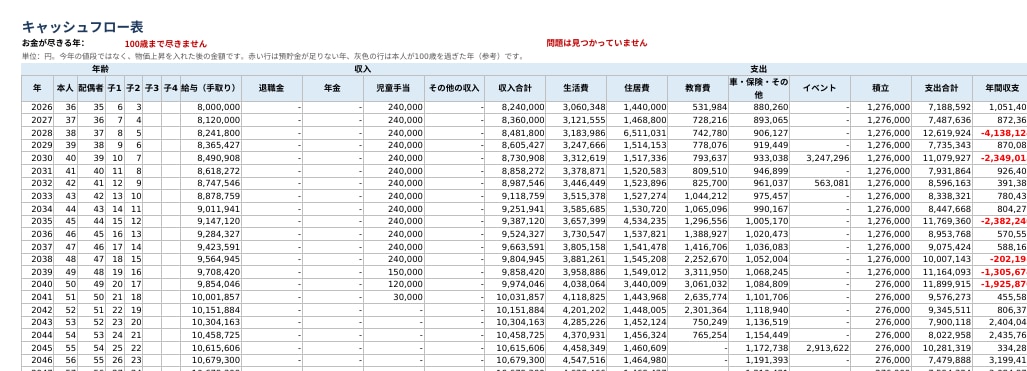Screen dimensions: 1027x371
Task: Click child allowance cell 120,000
Action: tap(394, 285)
